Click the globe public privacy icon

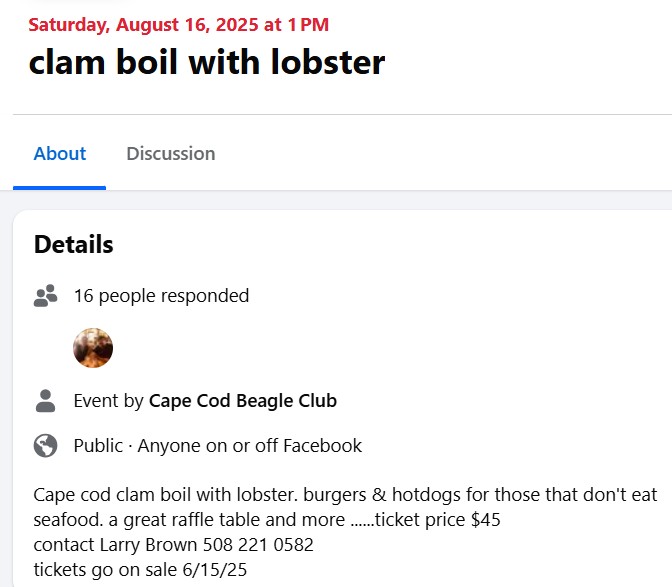[x=45, y=446]
